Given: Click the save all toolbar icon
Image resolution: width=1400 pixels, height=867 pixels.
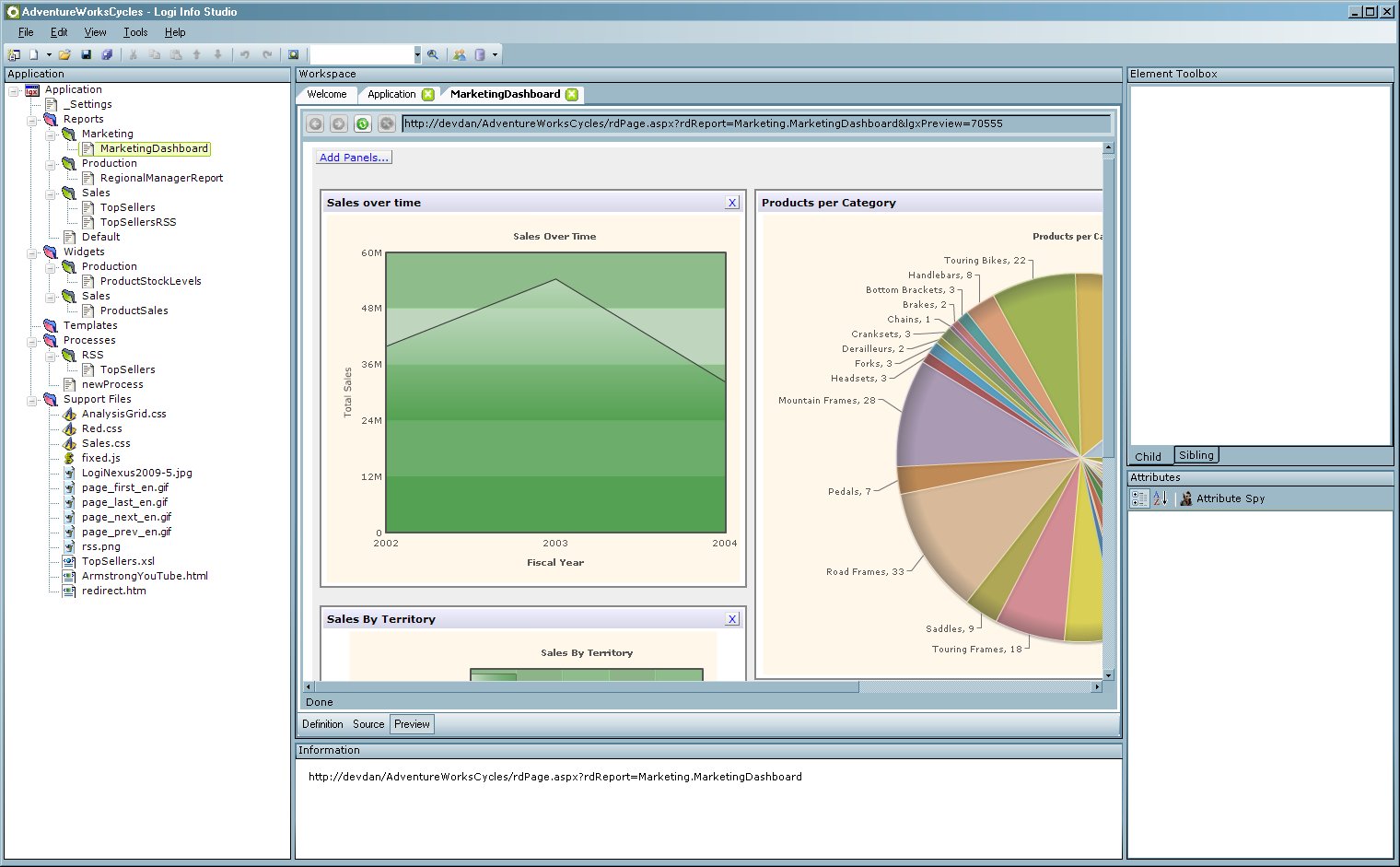Looking at the screenshot, I should click(107, 54).
